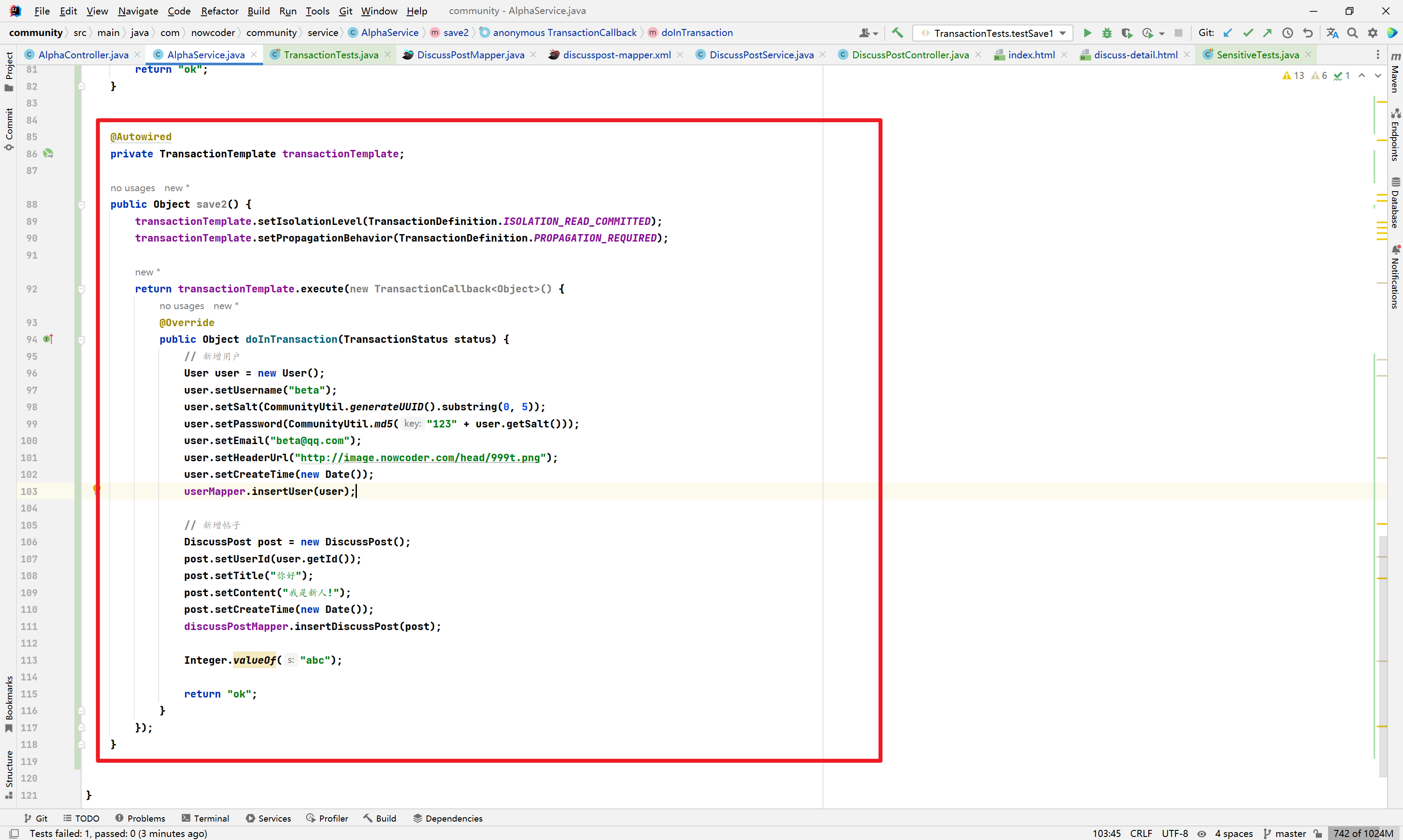Open IDE settings gear icon
The width and height of the screenshot is (1403, 840).
(1372, 33)
